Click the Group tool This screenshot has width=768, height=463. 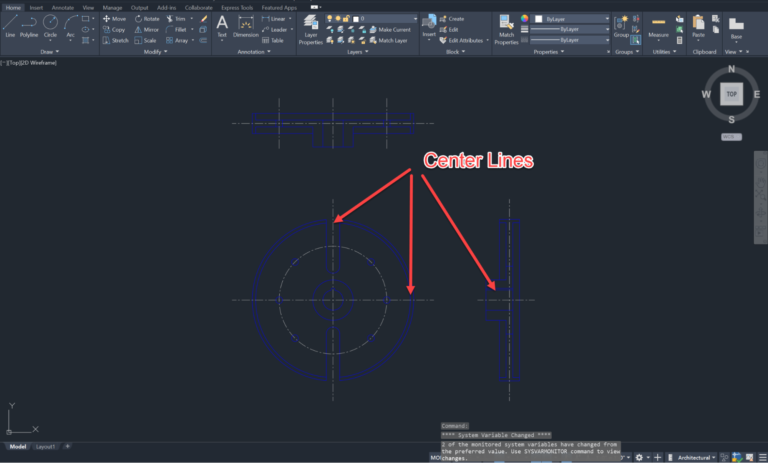pos(621,26)
